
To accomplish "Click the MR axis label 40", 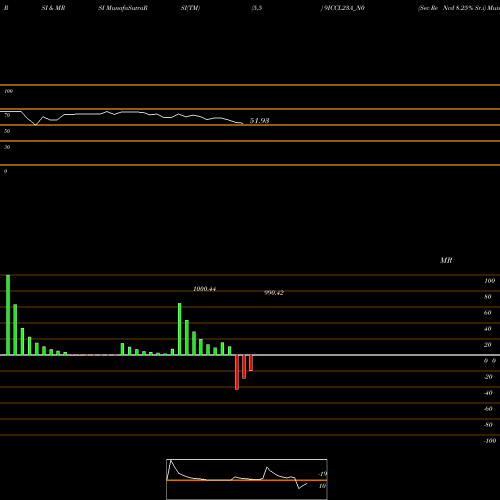I will coord(488,329).
